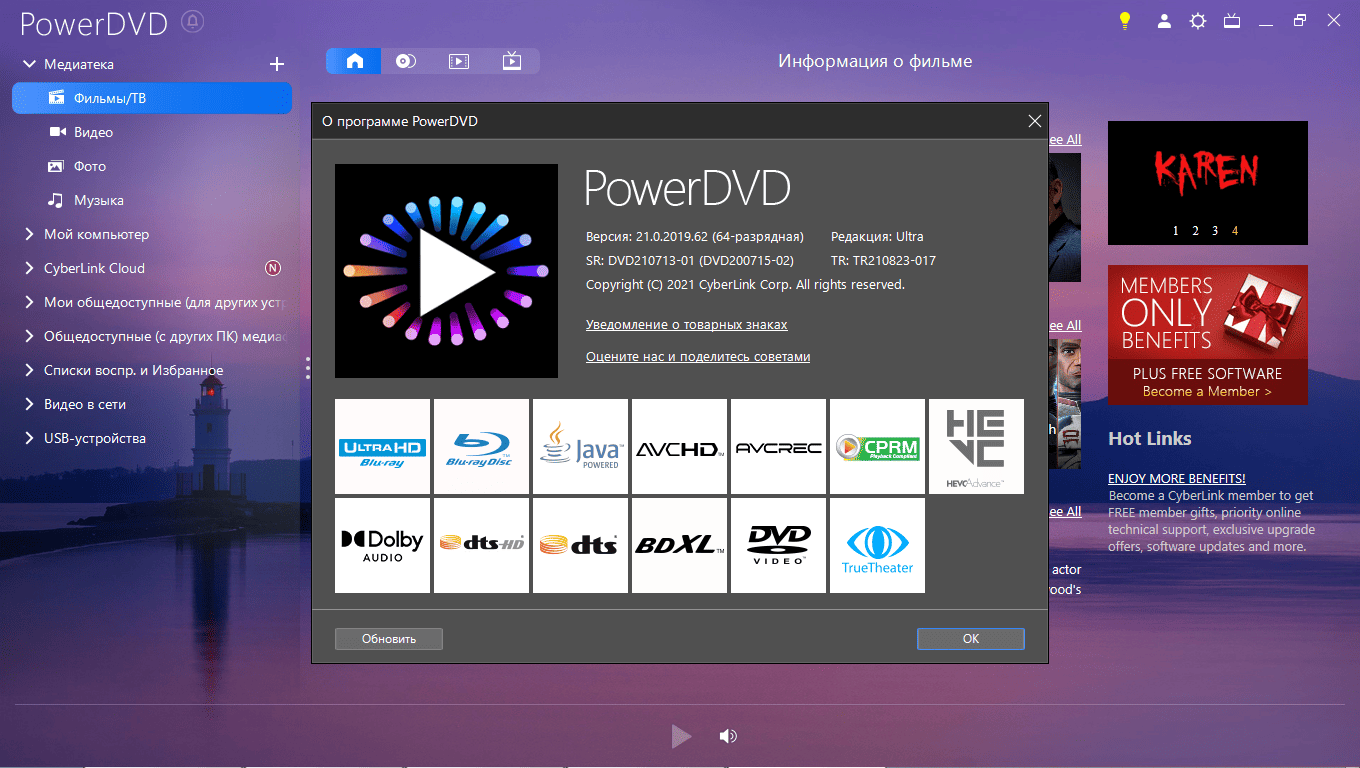Close the О программе PowerDVD dialog
Viewport: 1360px width, 768px height.
click(x=1035, y=121)
